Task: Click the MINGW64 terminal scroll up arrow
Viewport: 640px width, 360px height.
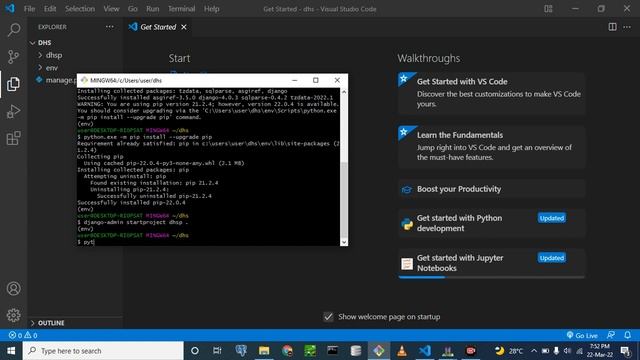Action: coord(344,92)
